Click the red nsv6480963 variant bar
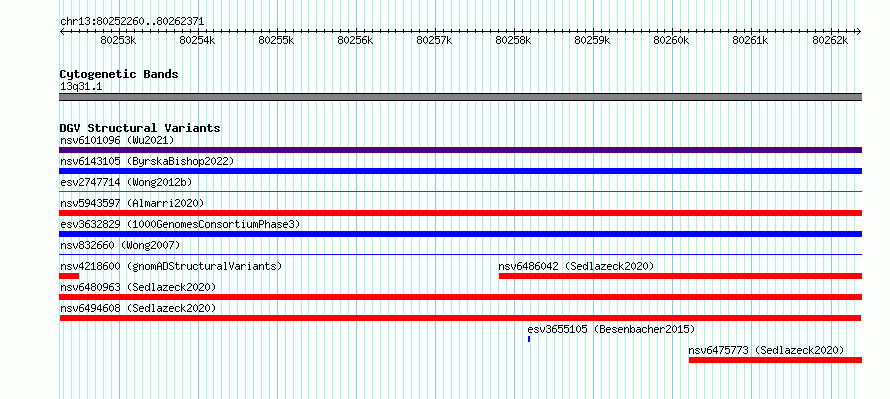 click(460, 297)
